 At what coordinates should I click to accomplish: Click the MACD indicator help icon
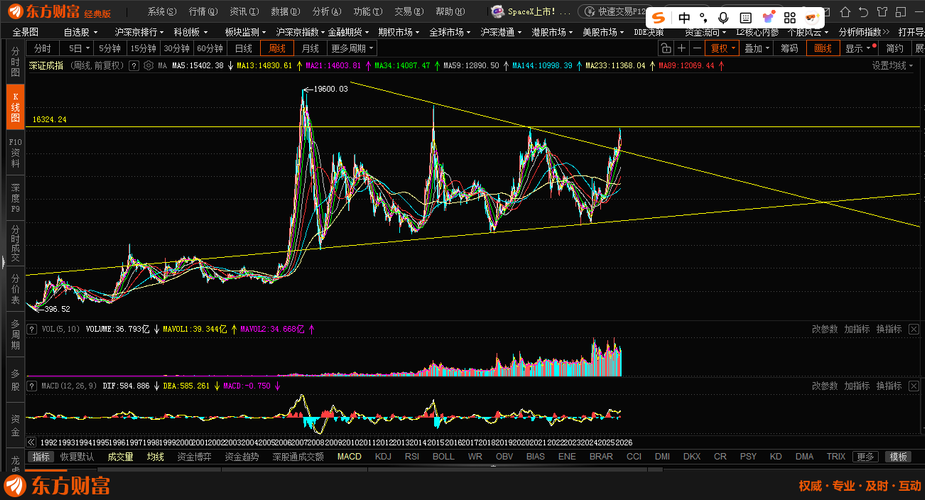33,386
